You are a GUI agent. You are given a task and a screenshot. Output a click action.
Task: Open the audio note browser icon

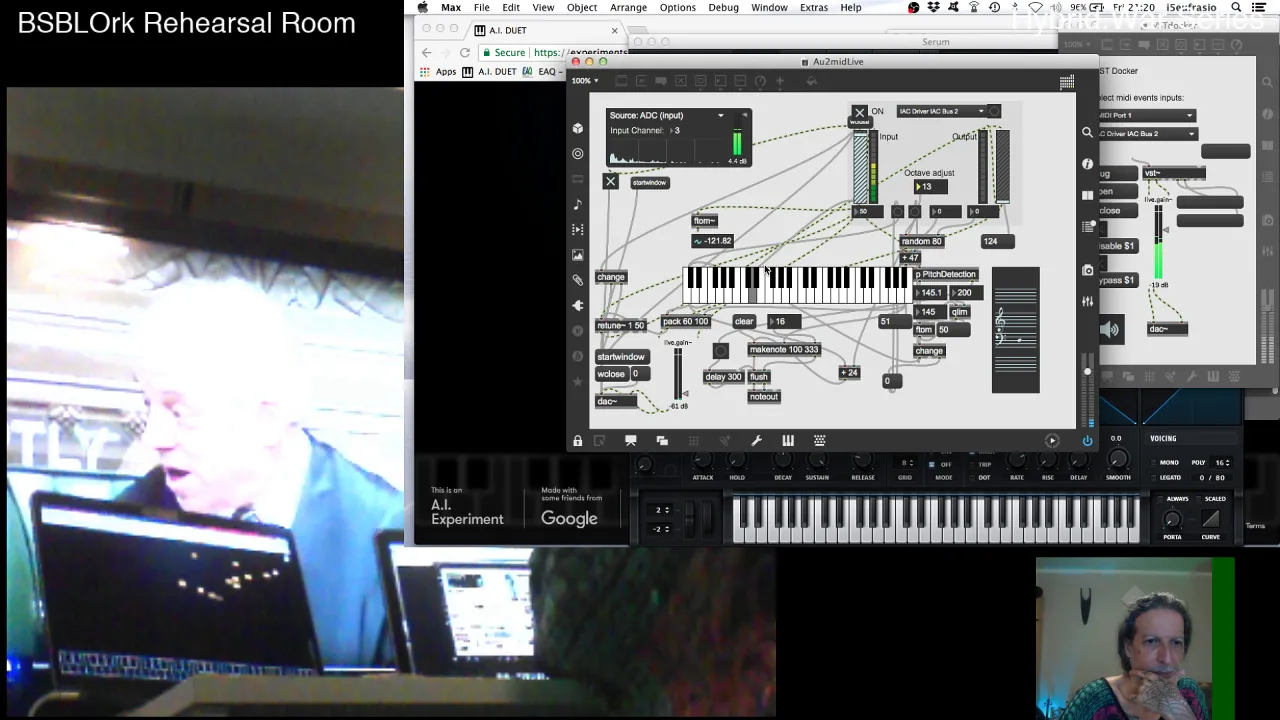click(x=578, y=204)
